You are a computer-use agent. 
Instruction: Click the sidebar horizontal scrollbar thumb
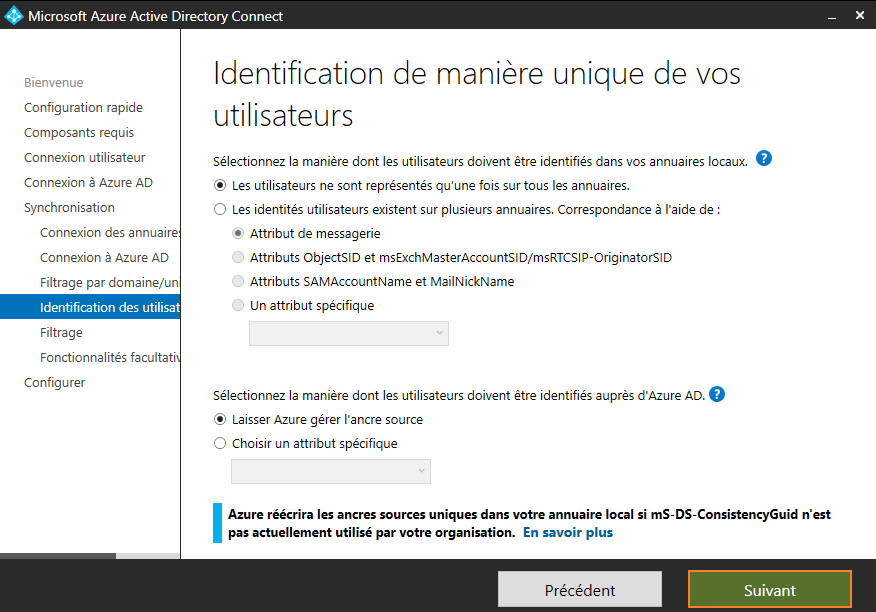coord(58,556)
